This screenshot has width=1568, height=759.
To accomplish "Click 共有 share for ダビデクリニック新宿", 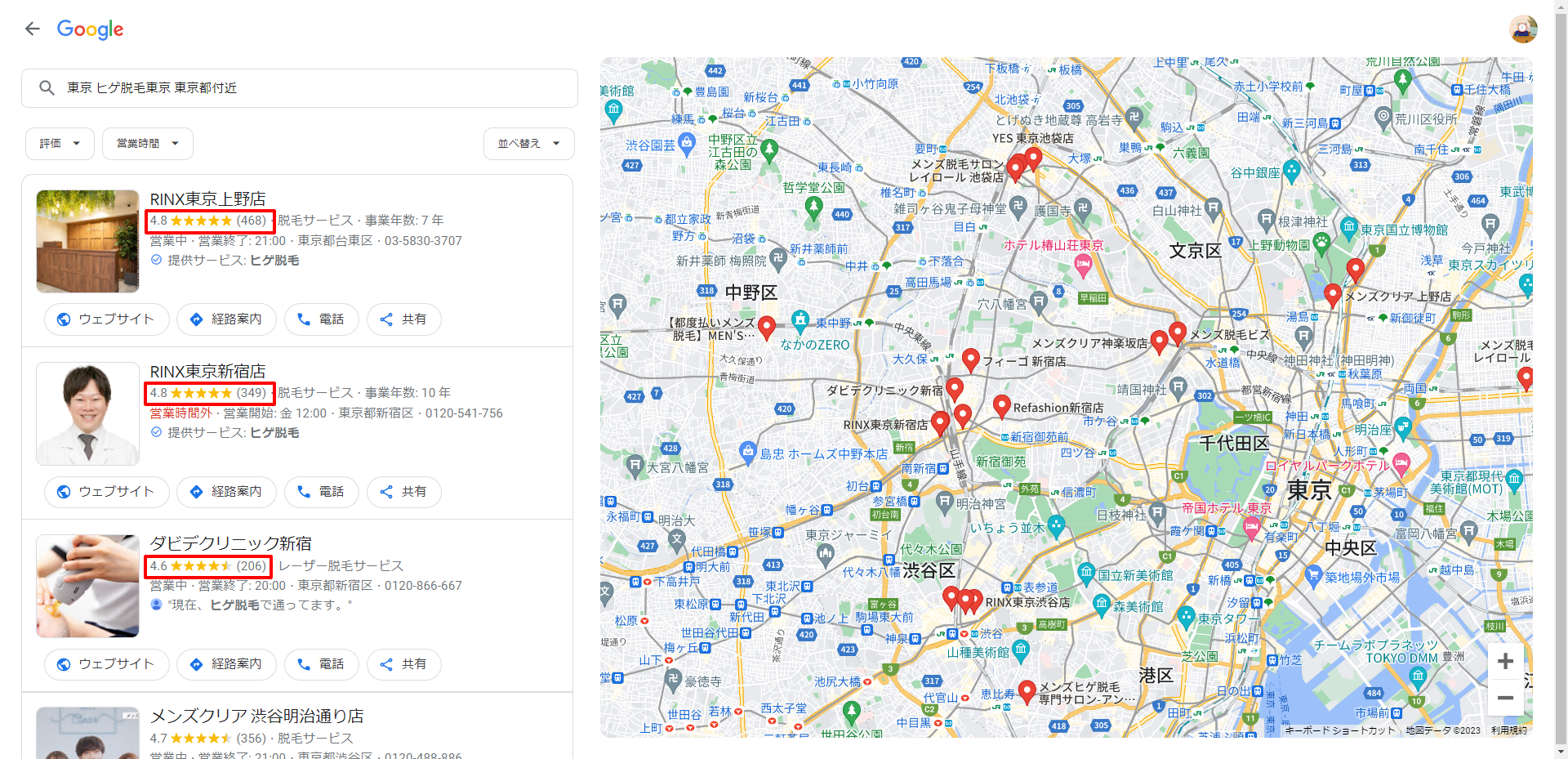I will [x=403, y=664].
